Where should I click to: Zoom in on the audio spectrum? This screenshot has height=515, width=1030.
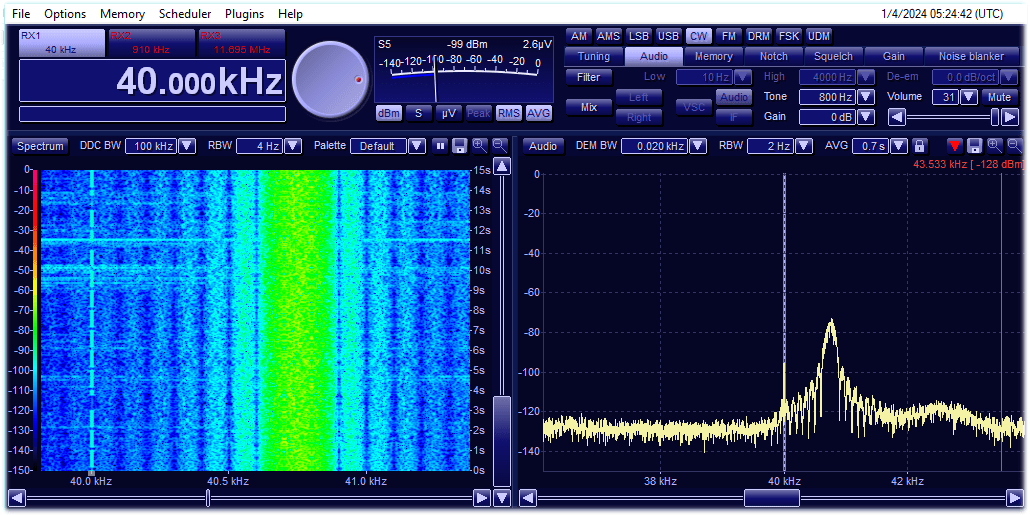click(995, 146)
